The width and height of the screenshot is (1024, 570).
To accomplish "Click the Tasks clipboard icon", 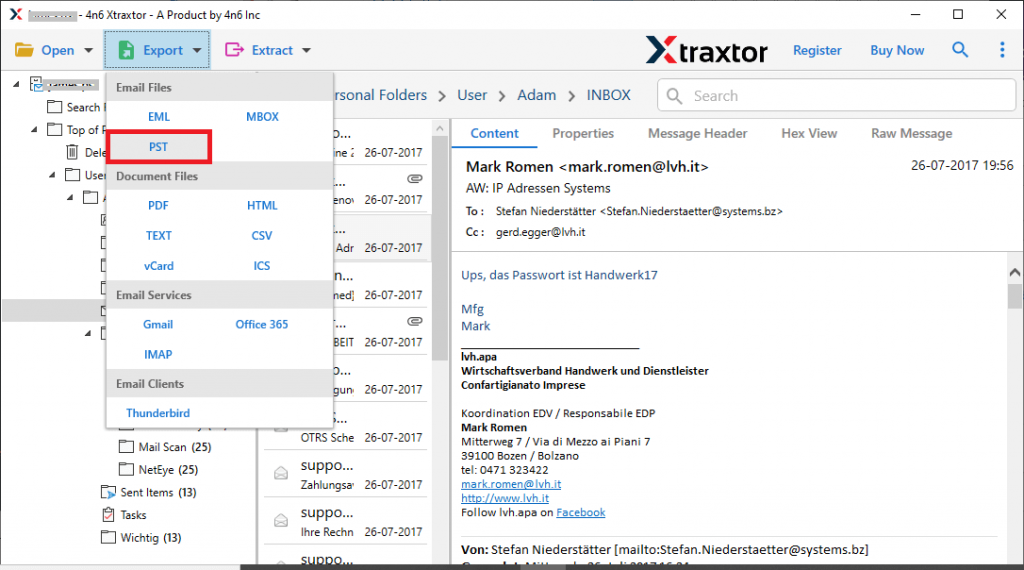I will pyautogui.click(x=108, y=515).
